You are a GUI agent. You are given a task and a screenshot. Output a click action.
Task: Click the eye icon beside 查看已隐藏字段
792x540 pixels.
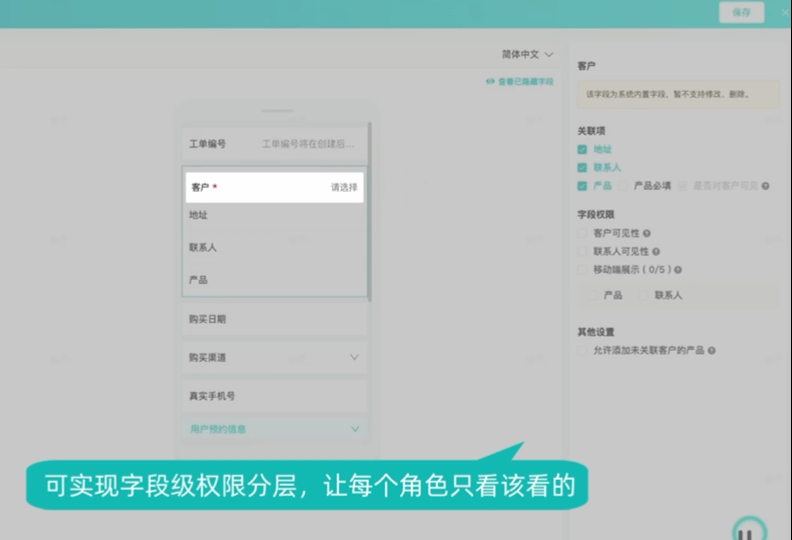[x=490, y=81]
